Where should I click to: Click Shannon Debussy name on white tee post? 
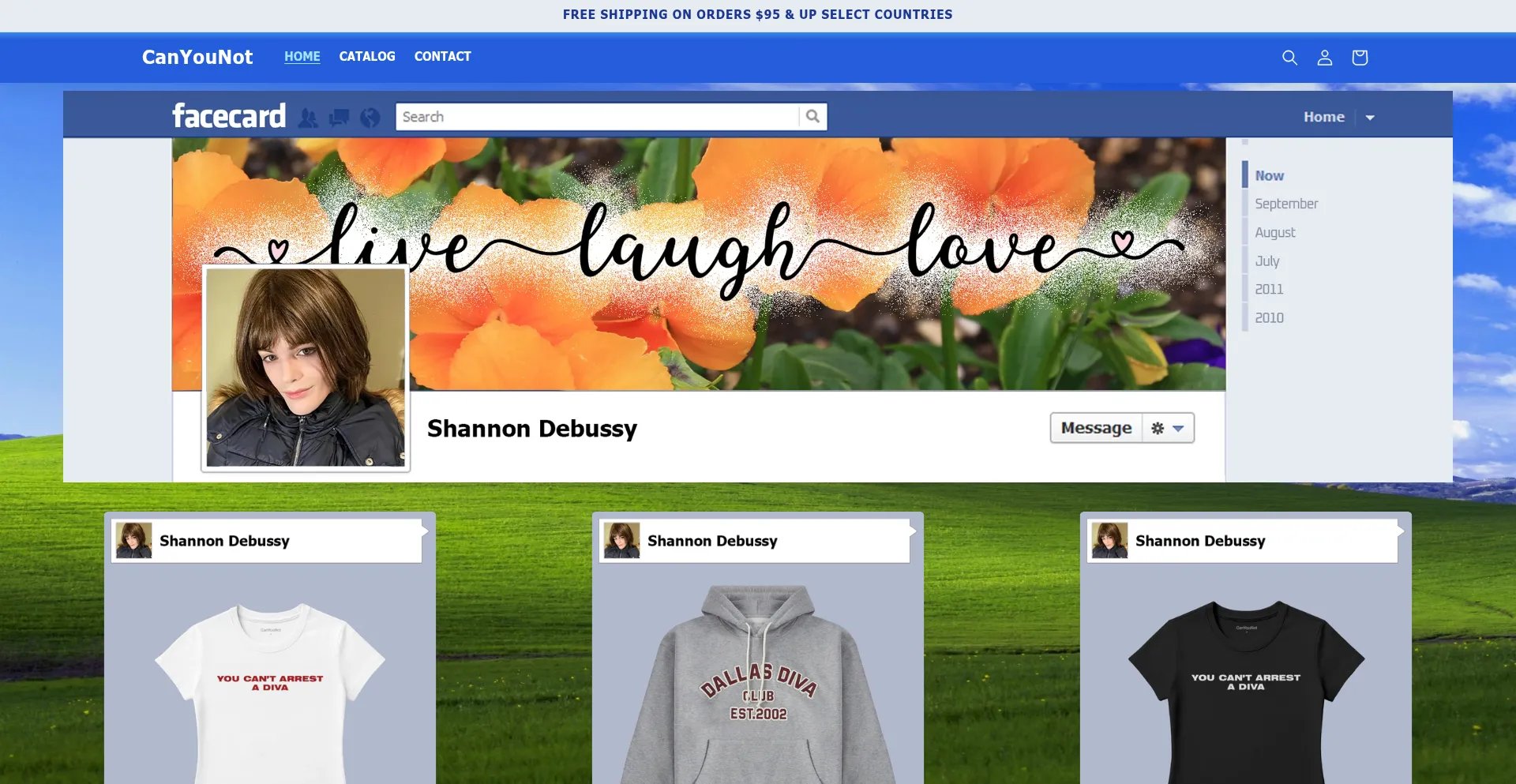coord(224,541)
